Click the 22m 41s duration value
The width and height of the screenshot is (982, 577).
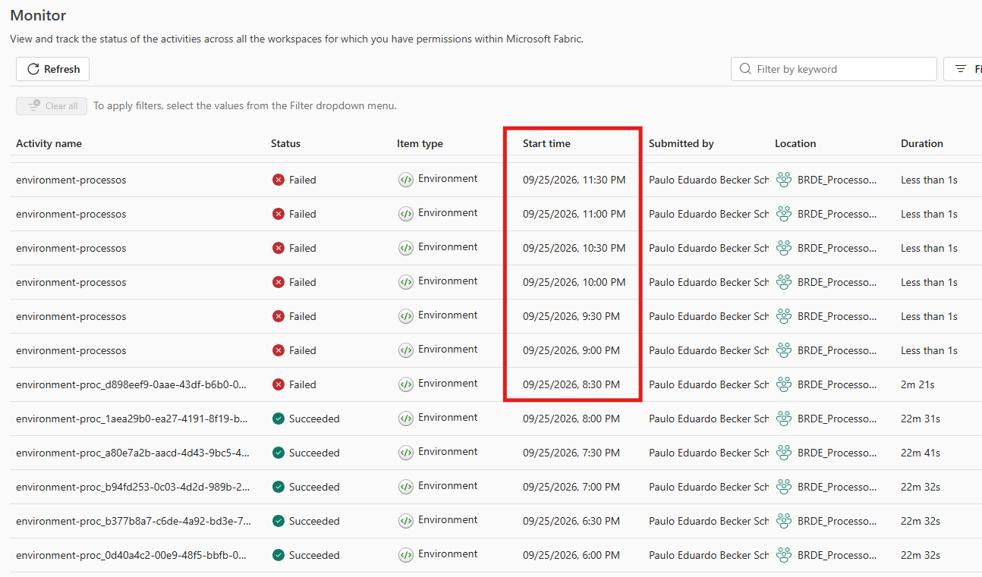921,453
